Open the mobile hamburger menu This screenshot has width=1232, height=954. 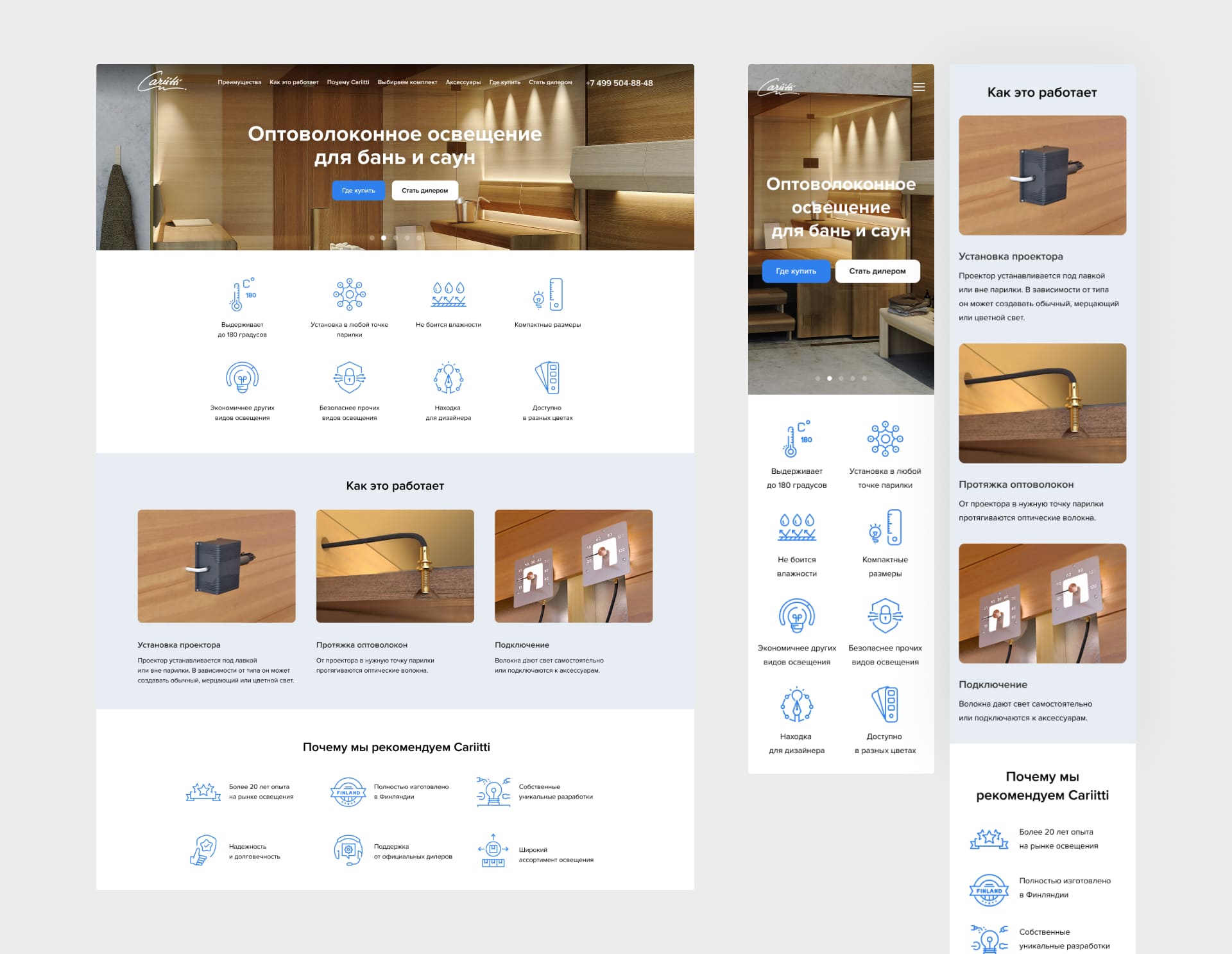[x=918, y=87]
